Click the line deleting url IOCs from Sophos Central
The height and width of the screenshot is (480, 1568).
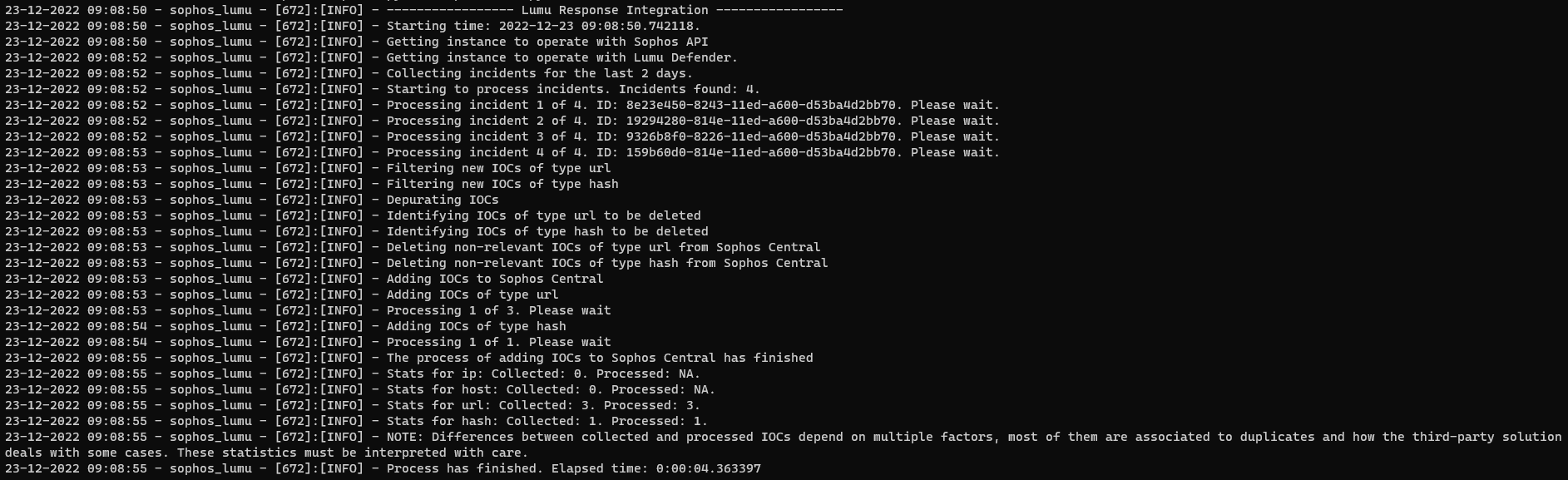tap(603, 247)
